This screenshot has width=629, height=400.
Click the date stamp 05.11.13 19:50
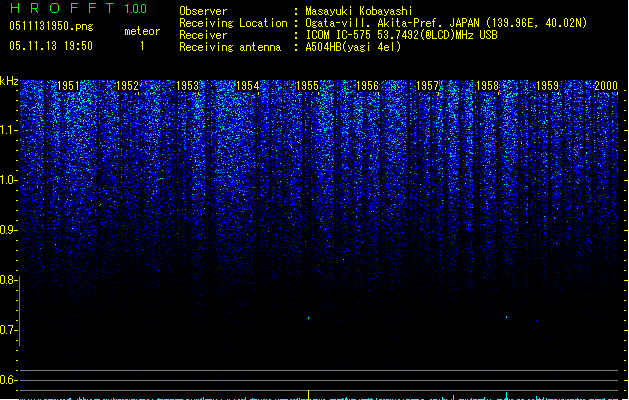click(x=51, y=46)
